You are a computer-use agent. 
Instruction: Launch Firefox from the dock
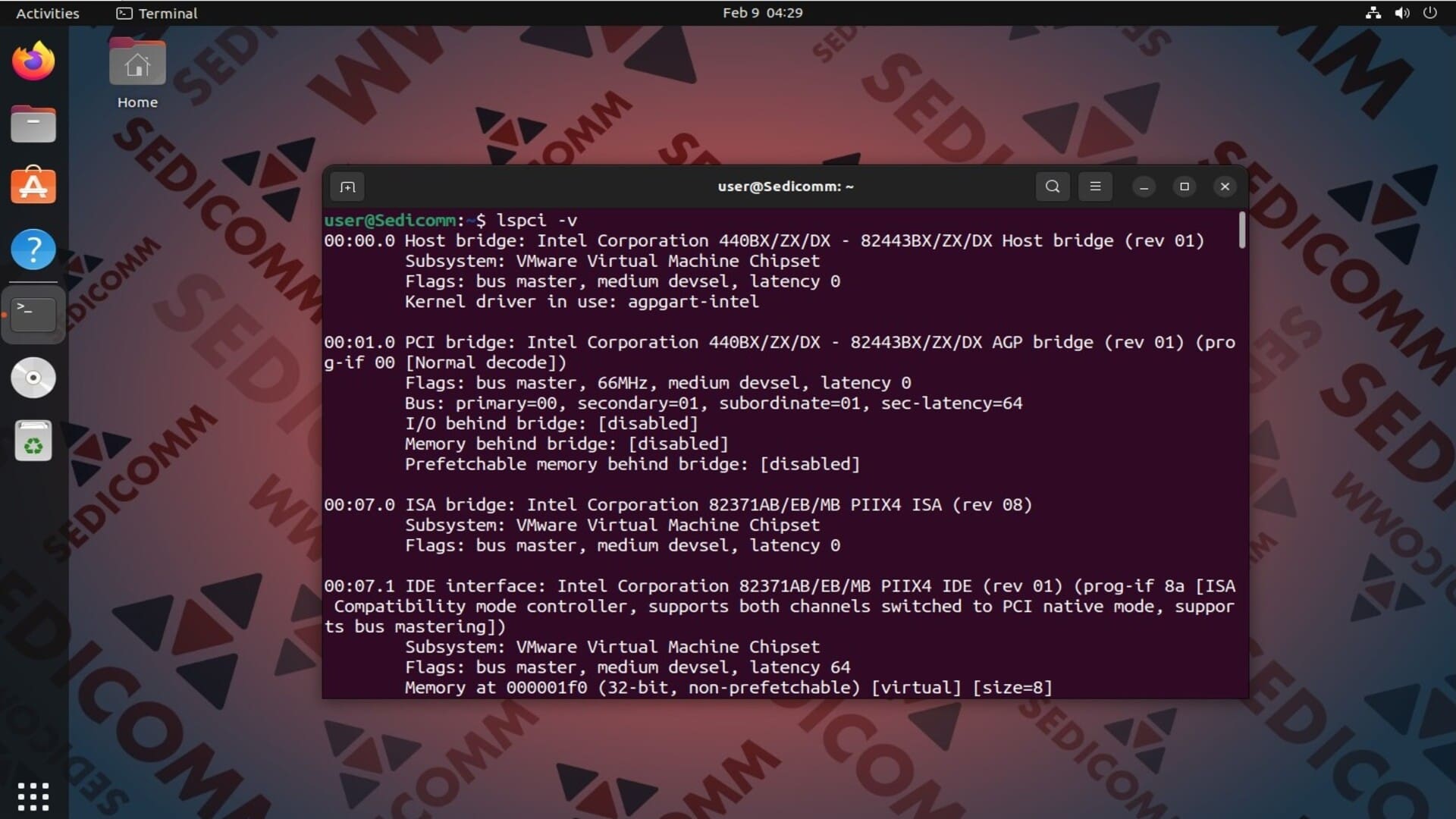click(x=33, y=61)
